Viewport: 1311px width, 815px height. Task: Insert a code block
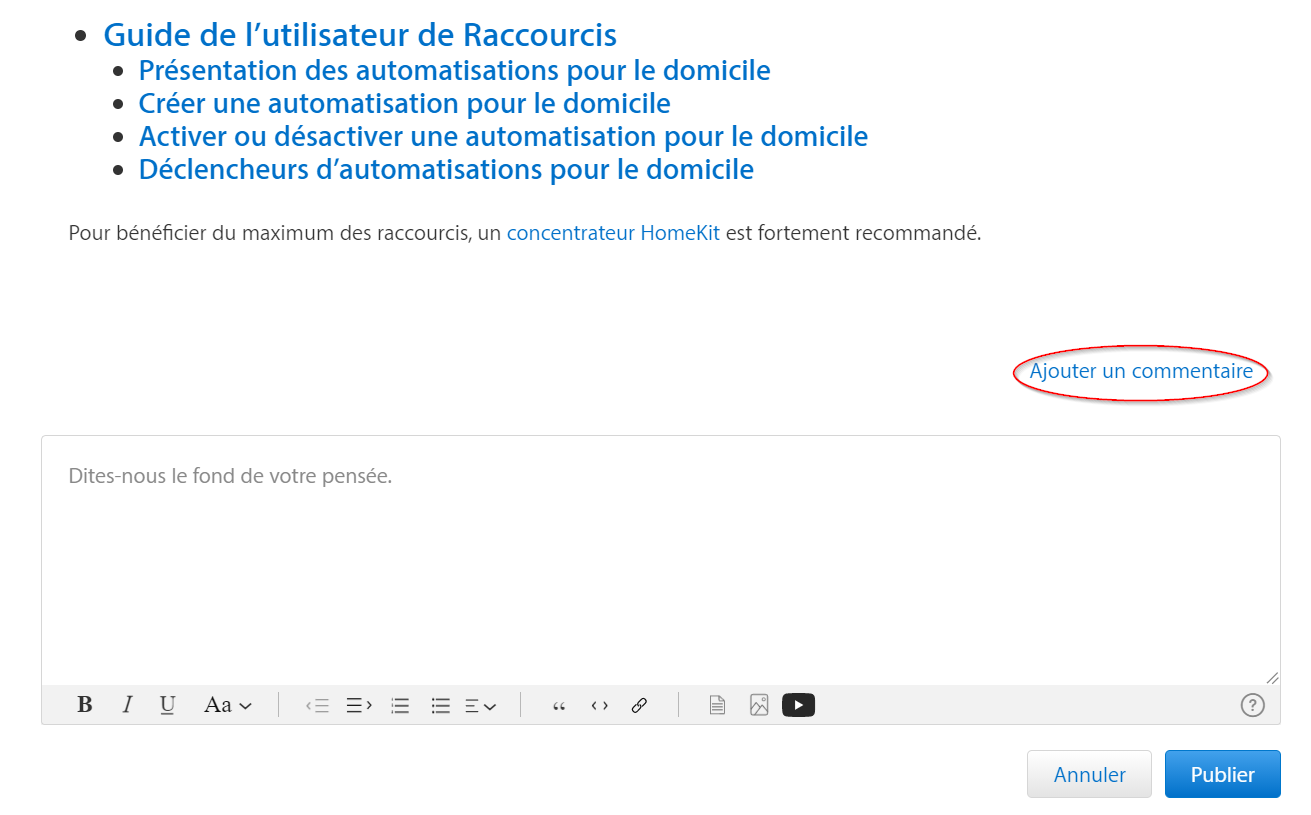pos(599,706)
